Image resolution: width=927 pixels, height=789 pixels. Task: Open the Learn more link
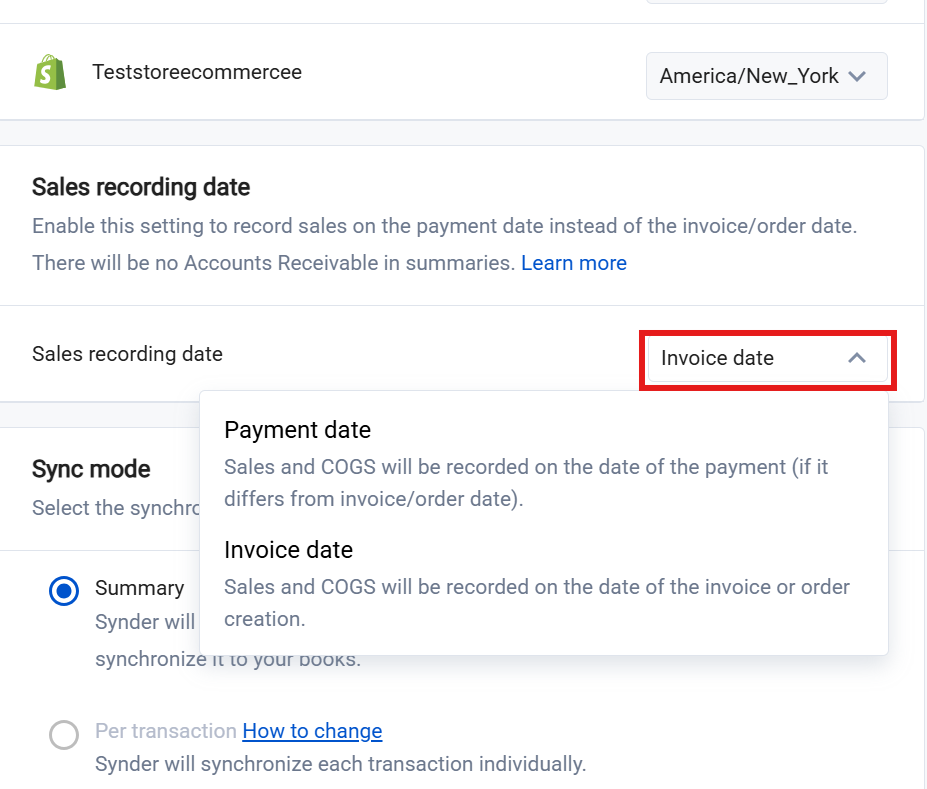coord(573,263)
